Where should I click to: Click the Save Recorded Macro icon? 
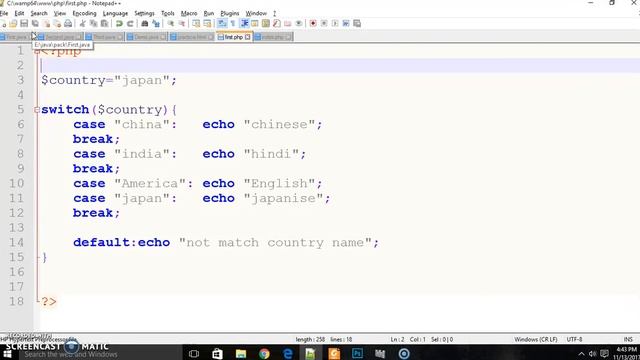[357, 24]
